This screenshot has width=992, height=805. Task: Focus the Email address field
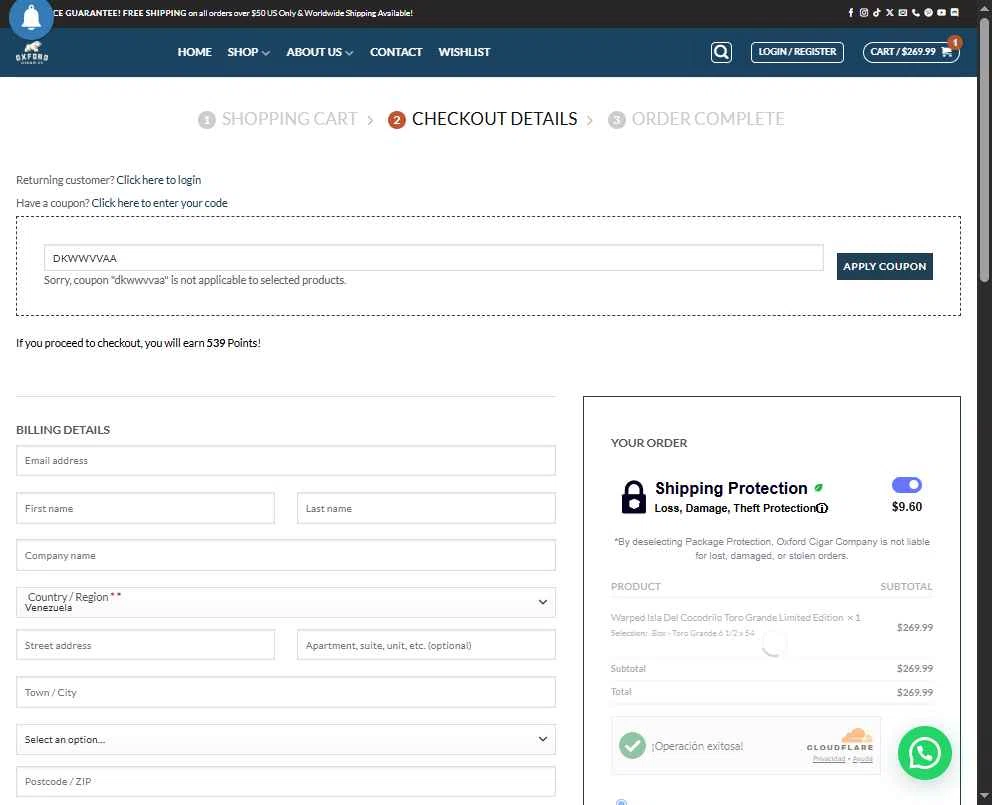(x=286, y=460)
